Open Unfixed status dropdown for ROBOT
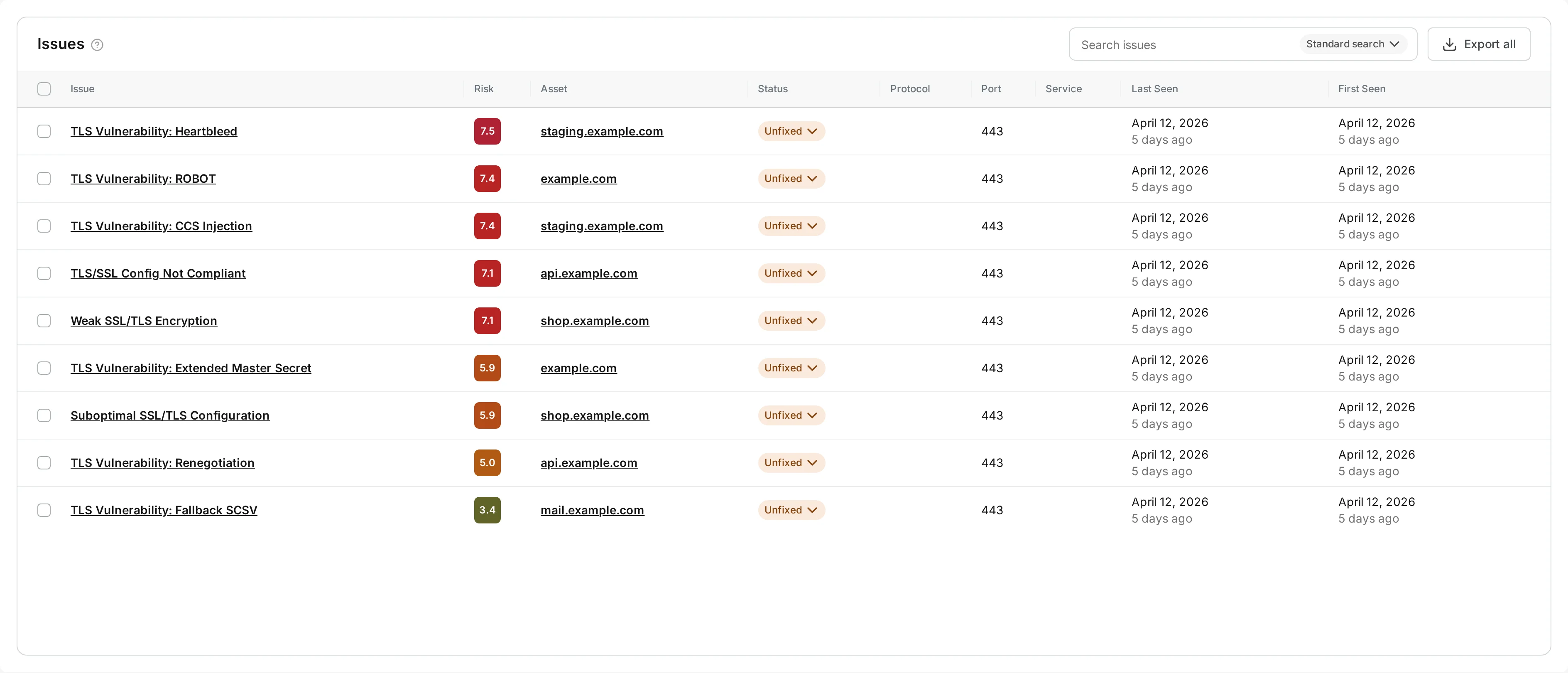This screenshot has height=673, width=1568. [x=791, y=179]
